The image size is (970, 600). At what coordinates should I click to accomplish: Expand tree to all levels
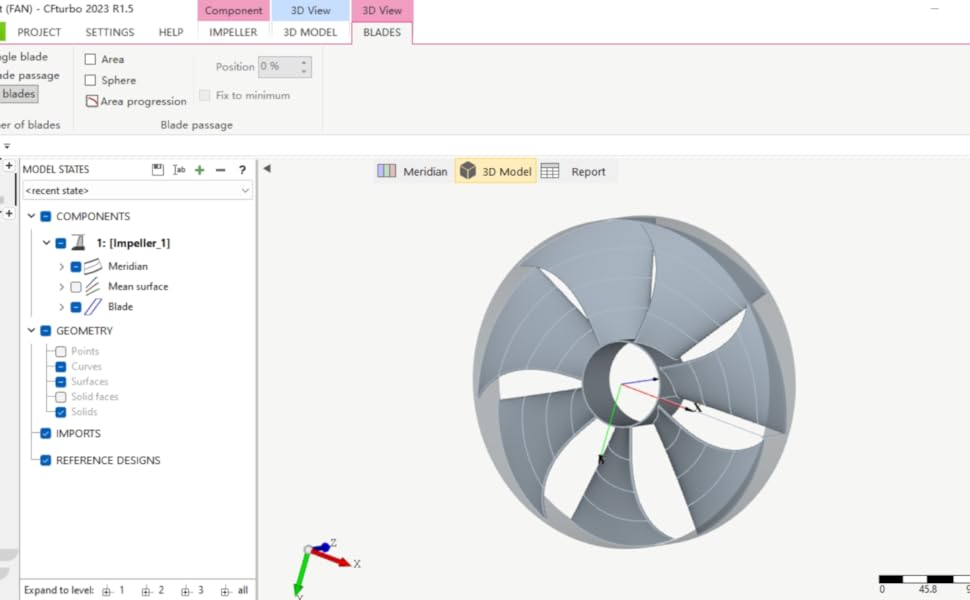pos(234,590)
